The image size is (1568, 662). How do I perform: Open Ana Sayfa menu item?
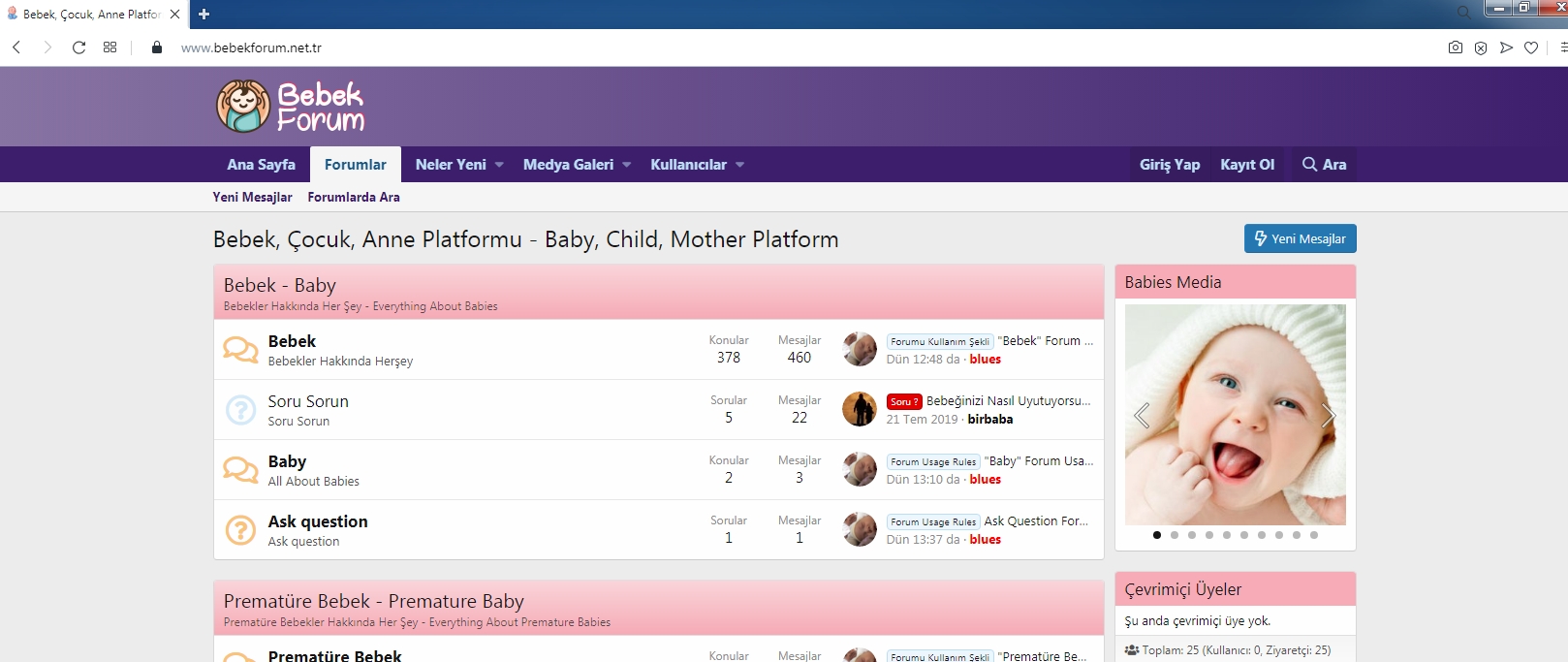(261, 165)
